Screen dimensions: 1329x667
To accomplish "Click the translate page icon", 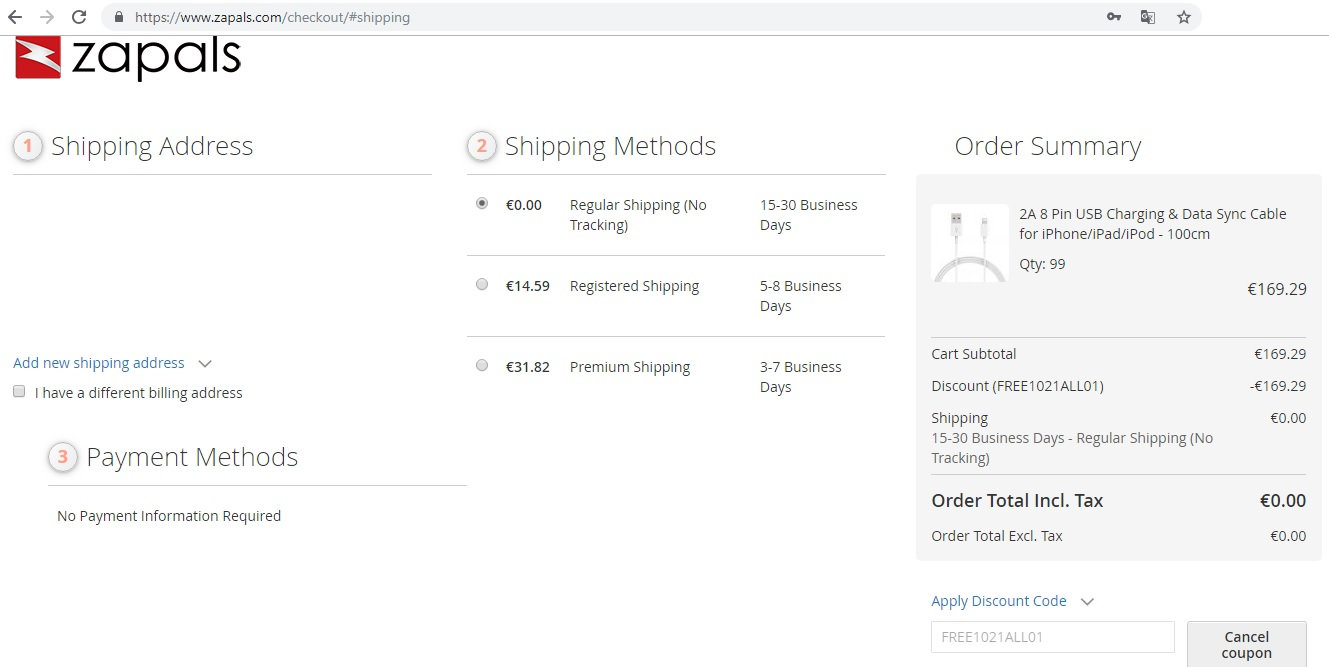I will click(x=1148, y=17).
